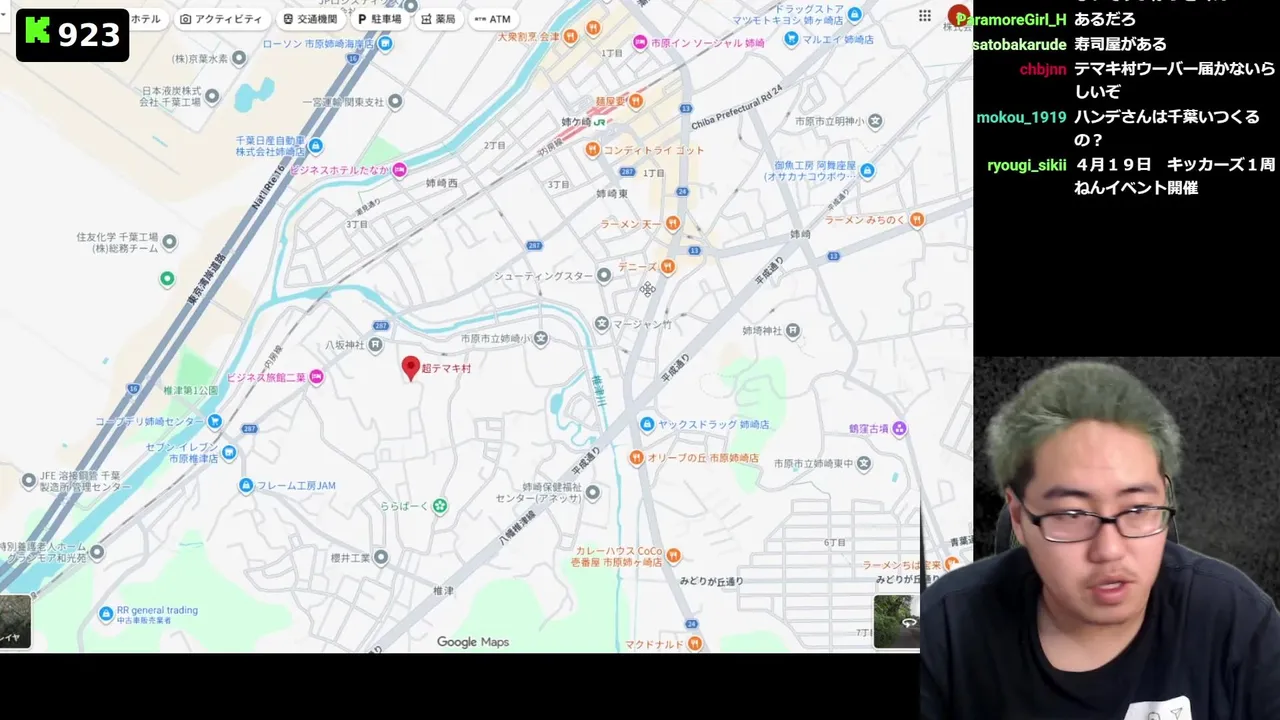Click chat username satobakarude
Image resolution: width=1280 pixels, height=720 pixels.
coord(1019,45)
